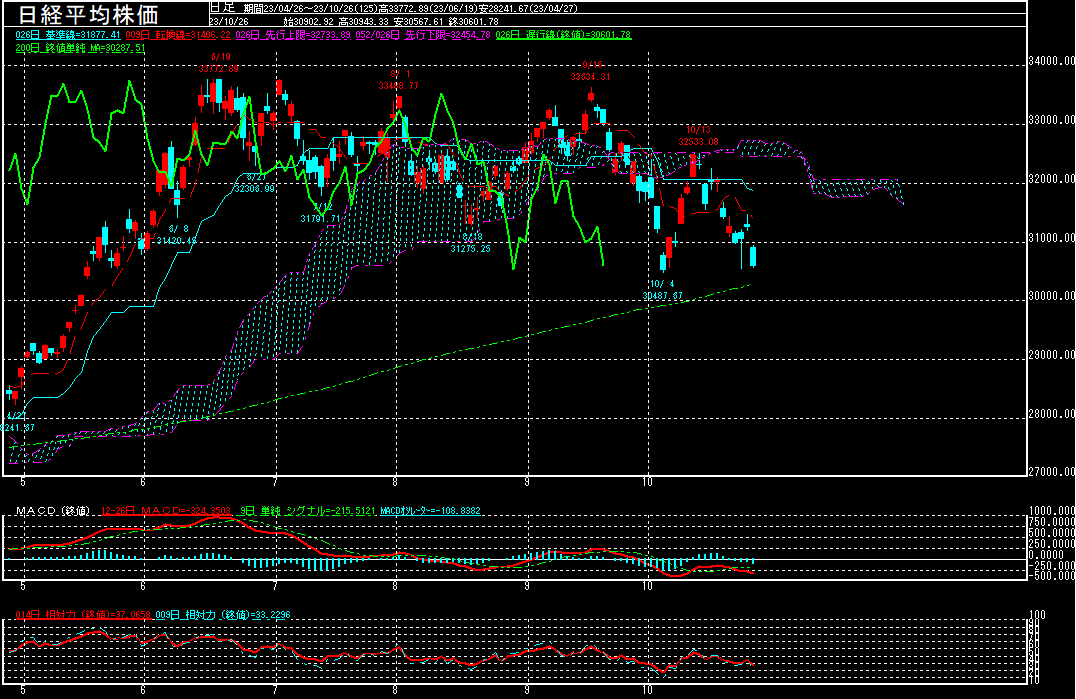Screen dimensions: 1076x699
Task: Click the MACD (終値) panel title
Action: (x=53, y=511)
